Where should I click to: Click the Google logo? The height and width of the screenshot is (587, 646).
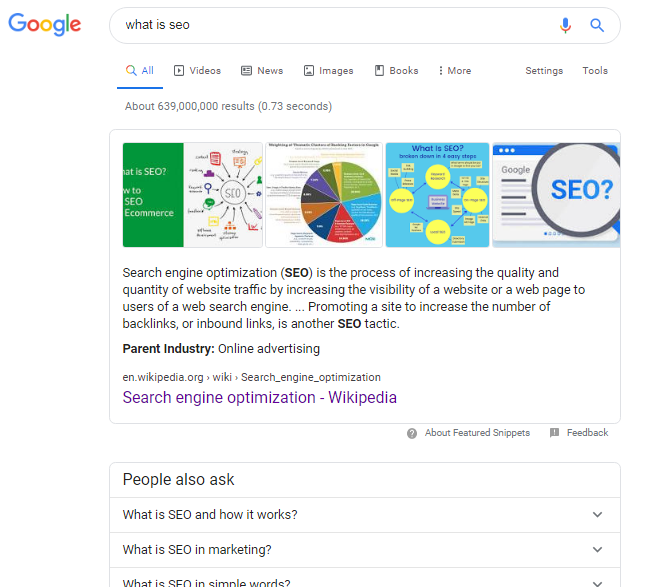pyautogui.click(x=45, y=24)
